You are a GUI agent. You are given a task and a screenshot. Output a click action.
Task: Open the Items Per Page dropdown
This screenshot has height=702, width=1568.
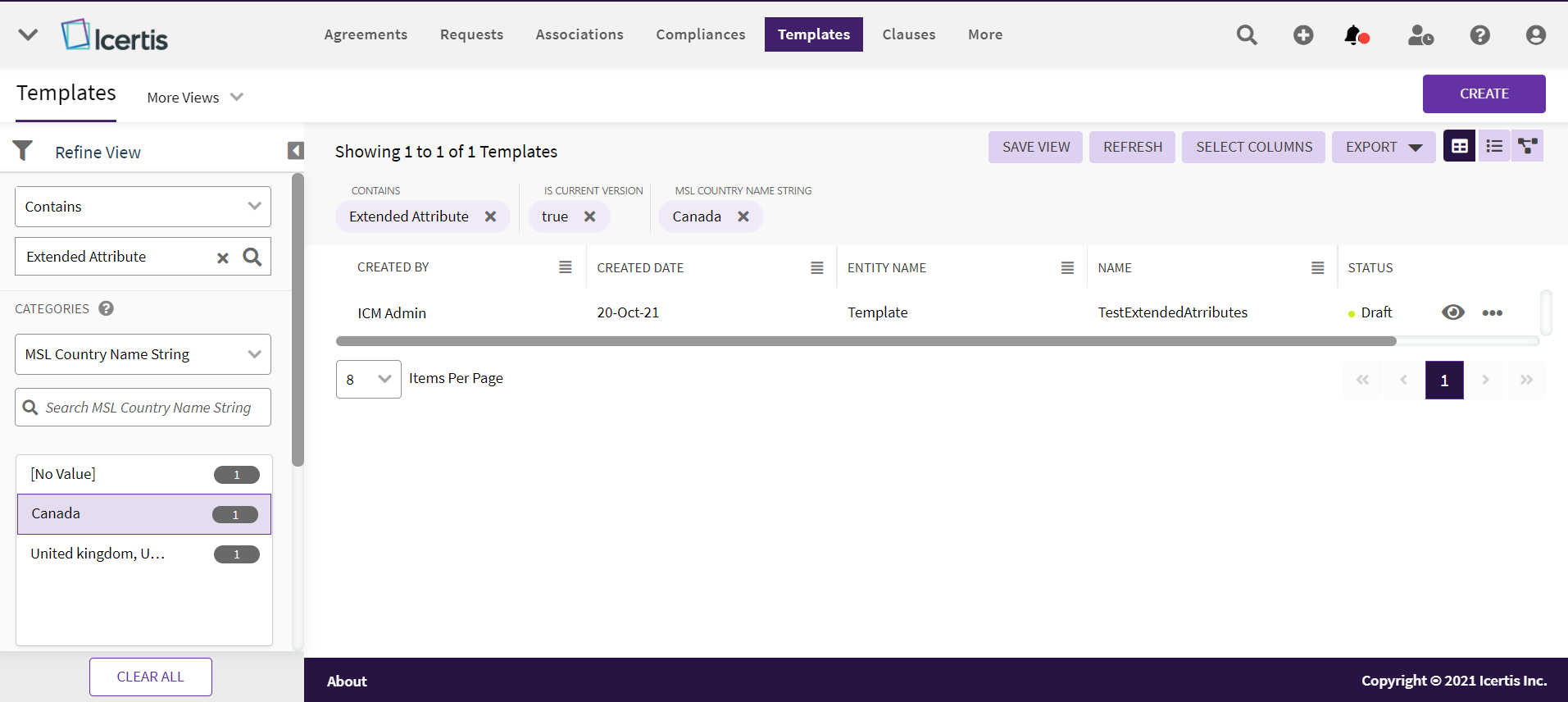368,379
